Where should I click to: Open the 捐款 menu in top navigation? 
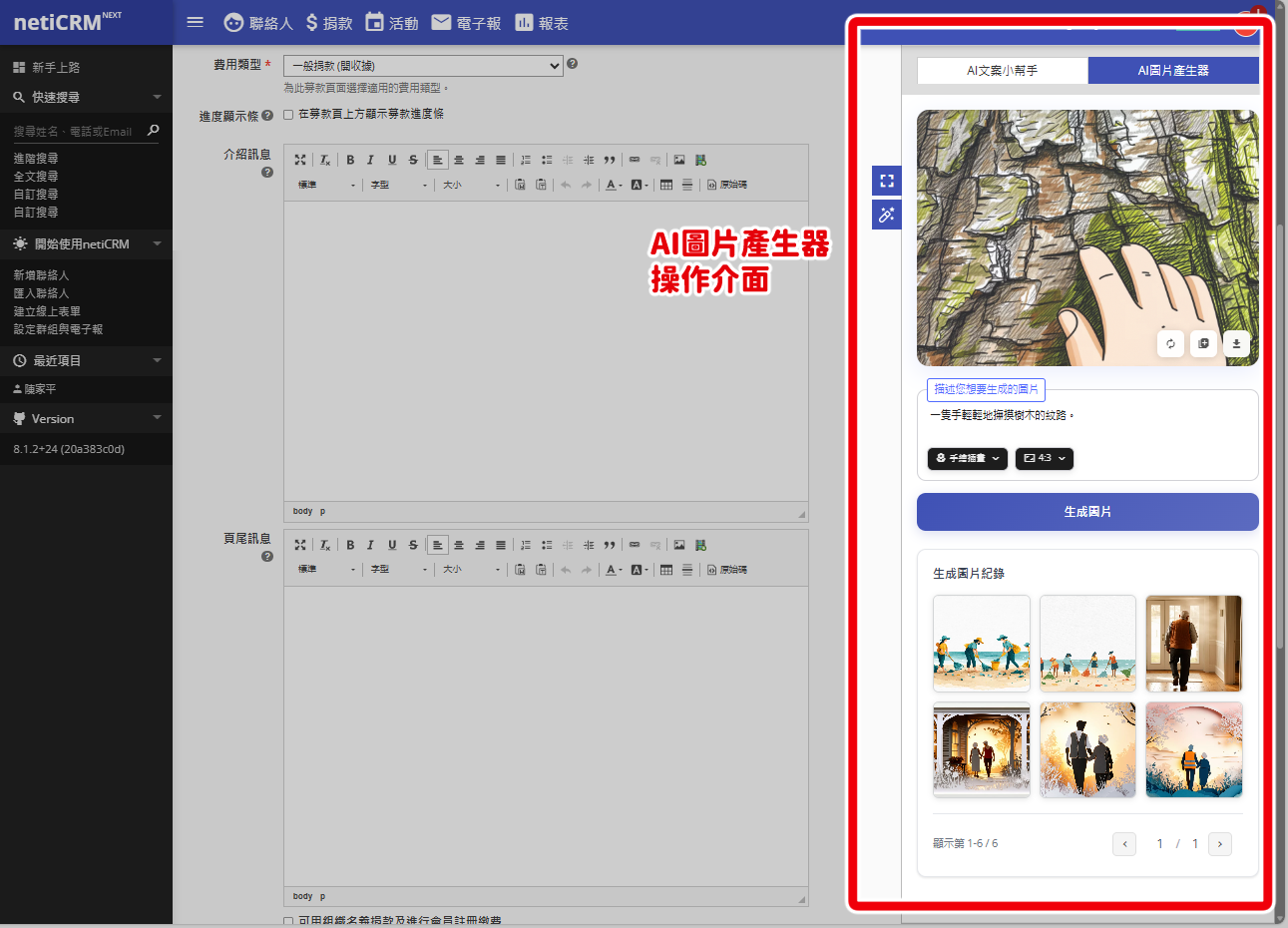coord(329,22)
